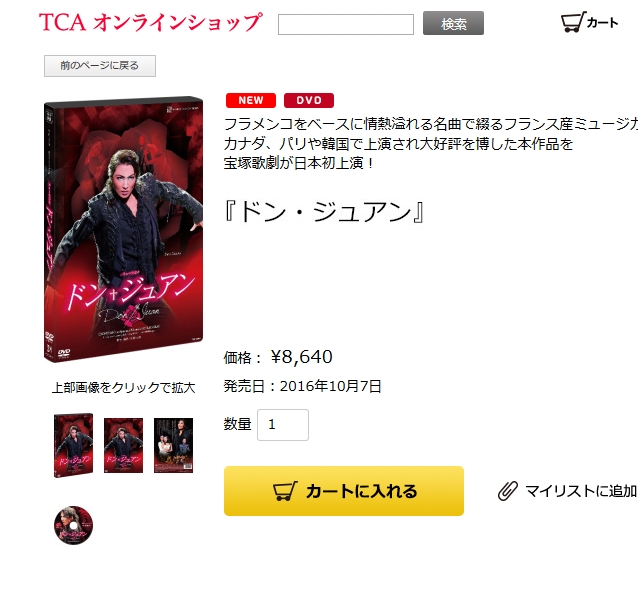This screenshot has width=638, height=594.
Task: Click the カート text in header
Action: [603, 22]
